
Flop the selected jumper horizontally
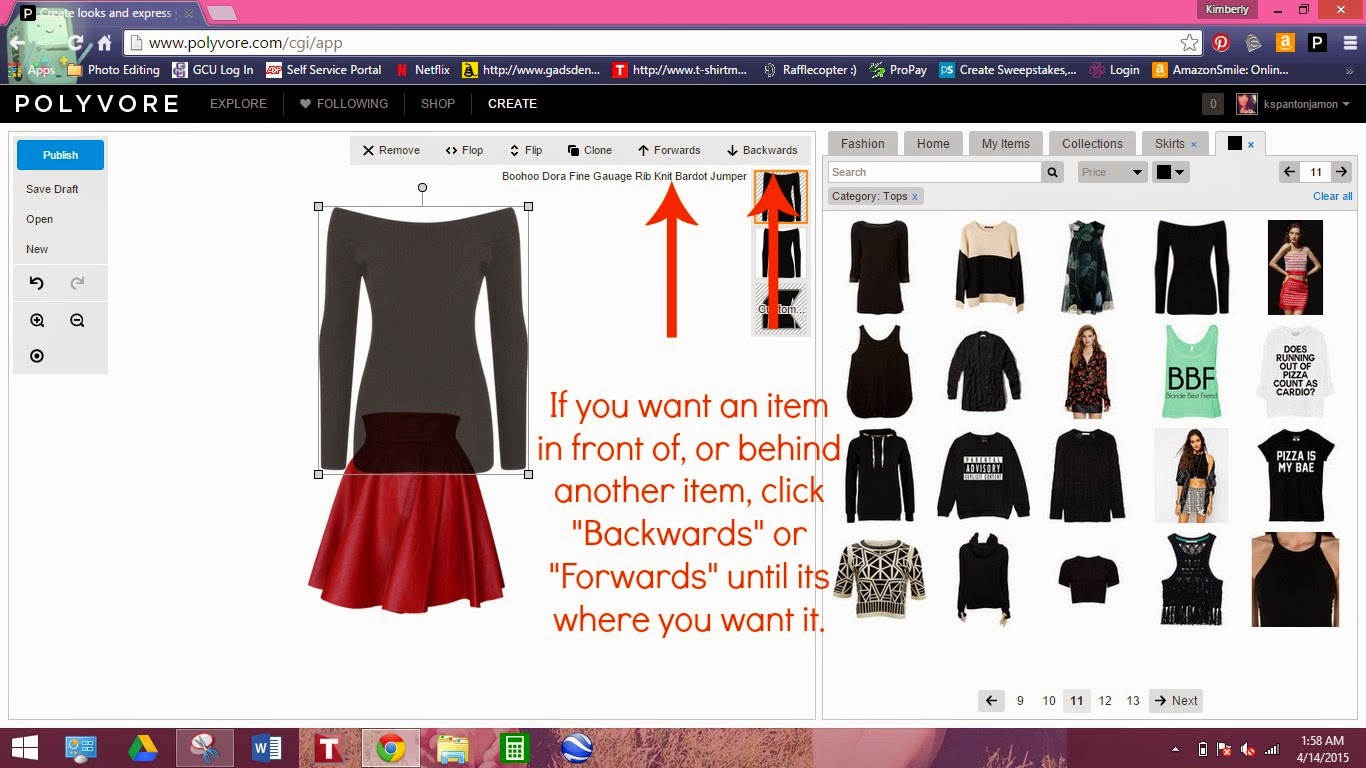click(464, 150)
